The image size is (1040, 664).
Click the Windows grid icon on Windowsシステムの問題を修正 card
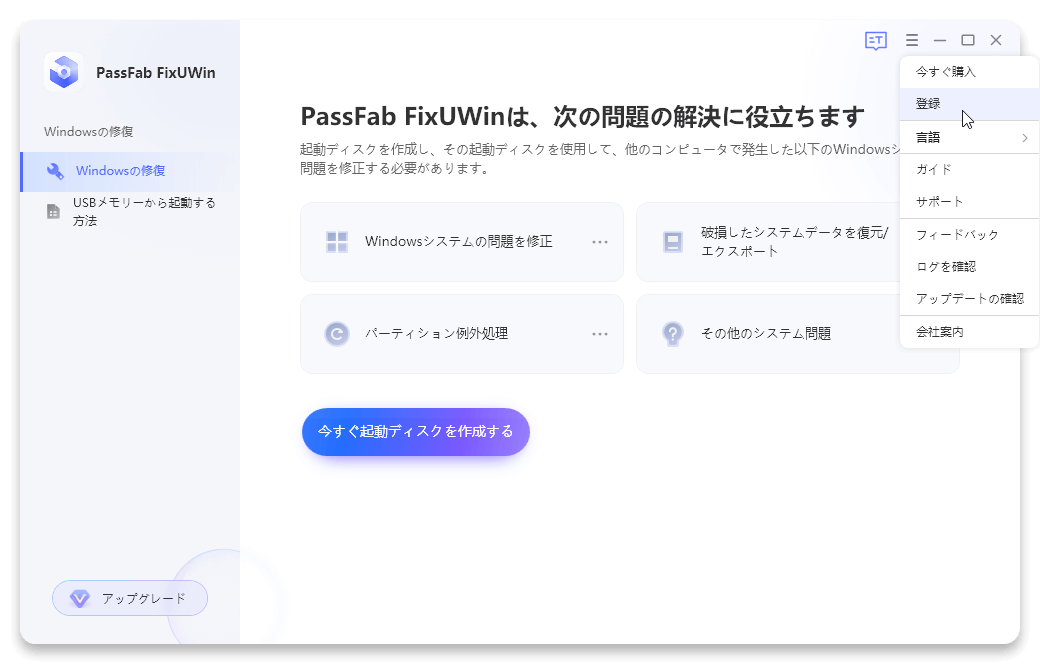[337, 241]
